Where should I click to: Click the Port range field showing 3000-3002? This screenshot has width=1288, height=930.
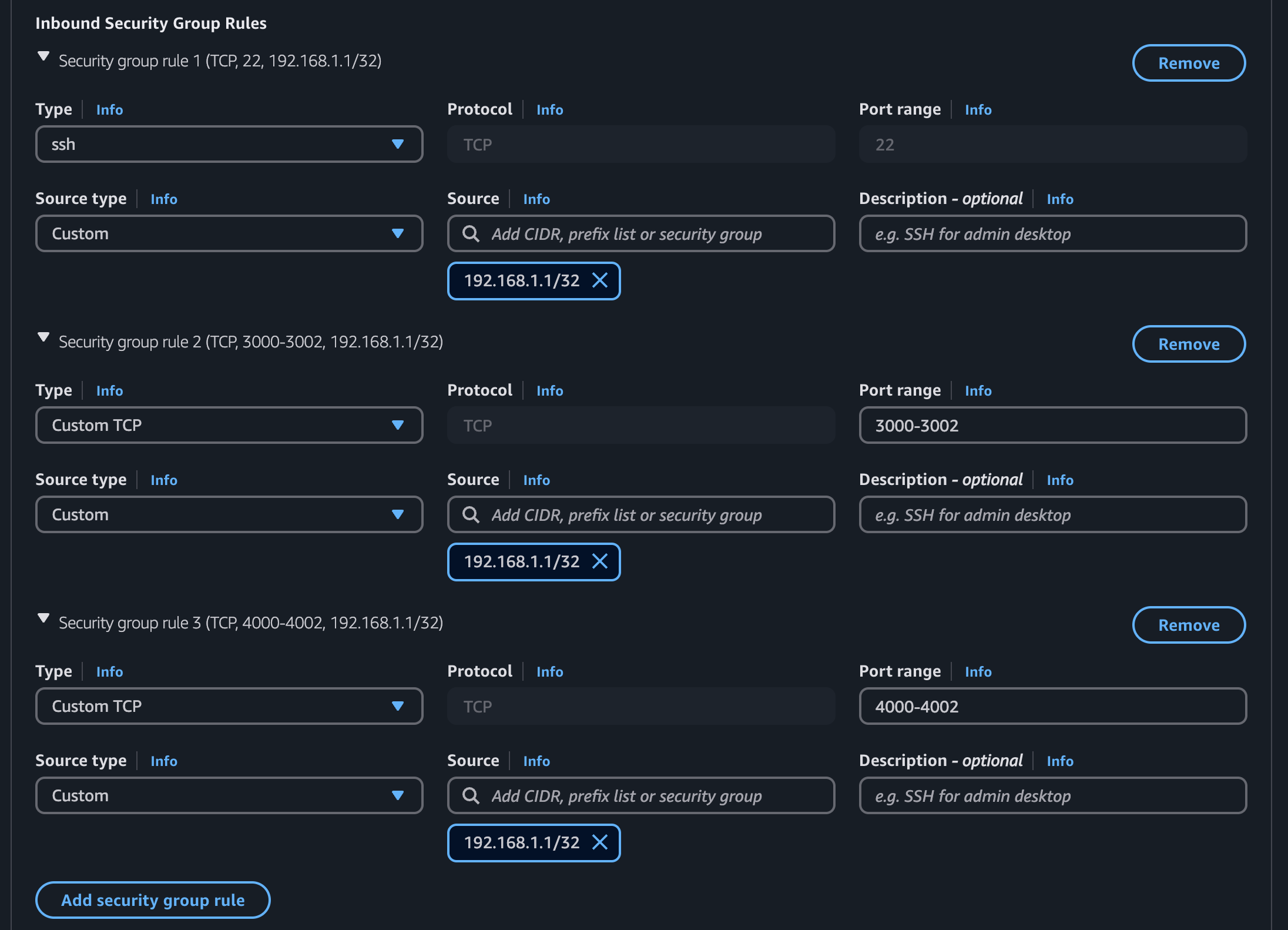(1052, 424)
